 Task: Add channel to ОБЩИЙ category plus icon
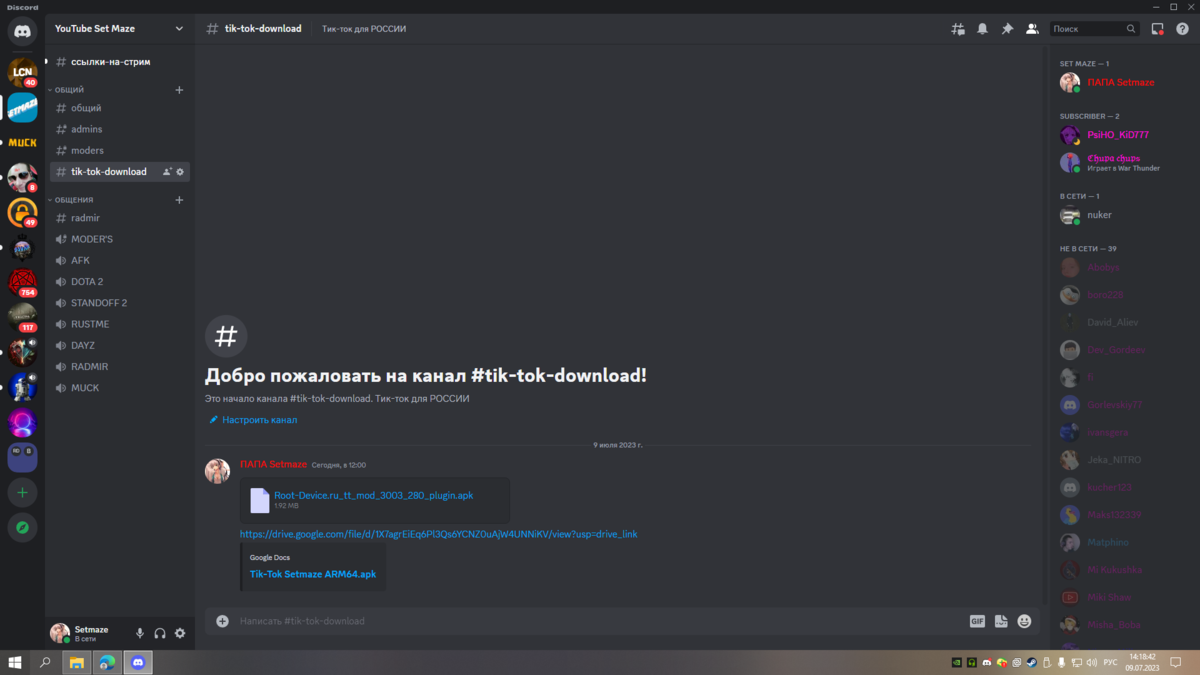[179, 90]
